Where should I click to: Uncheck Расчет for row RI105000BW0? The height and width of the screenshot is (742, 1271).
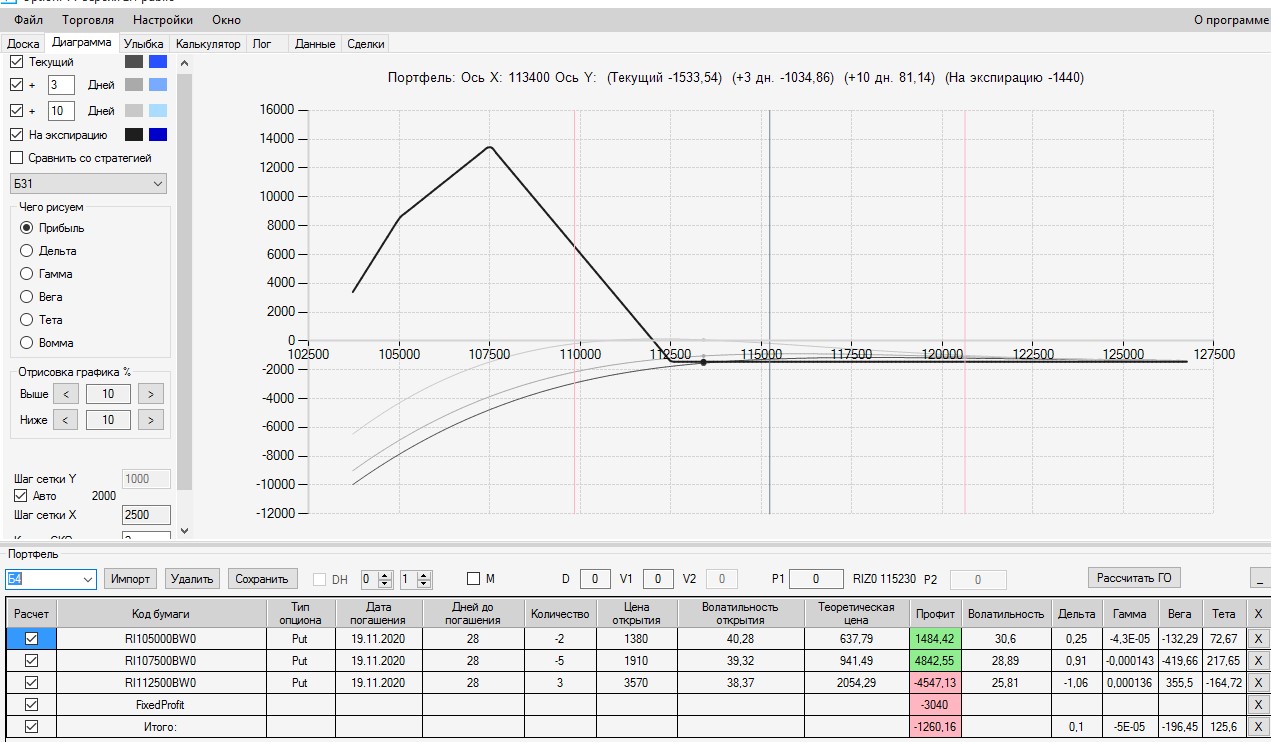click(x=31, y=638)
